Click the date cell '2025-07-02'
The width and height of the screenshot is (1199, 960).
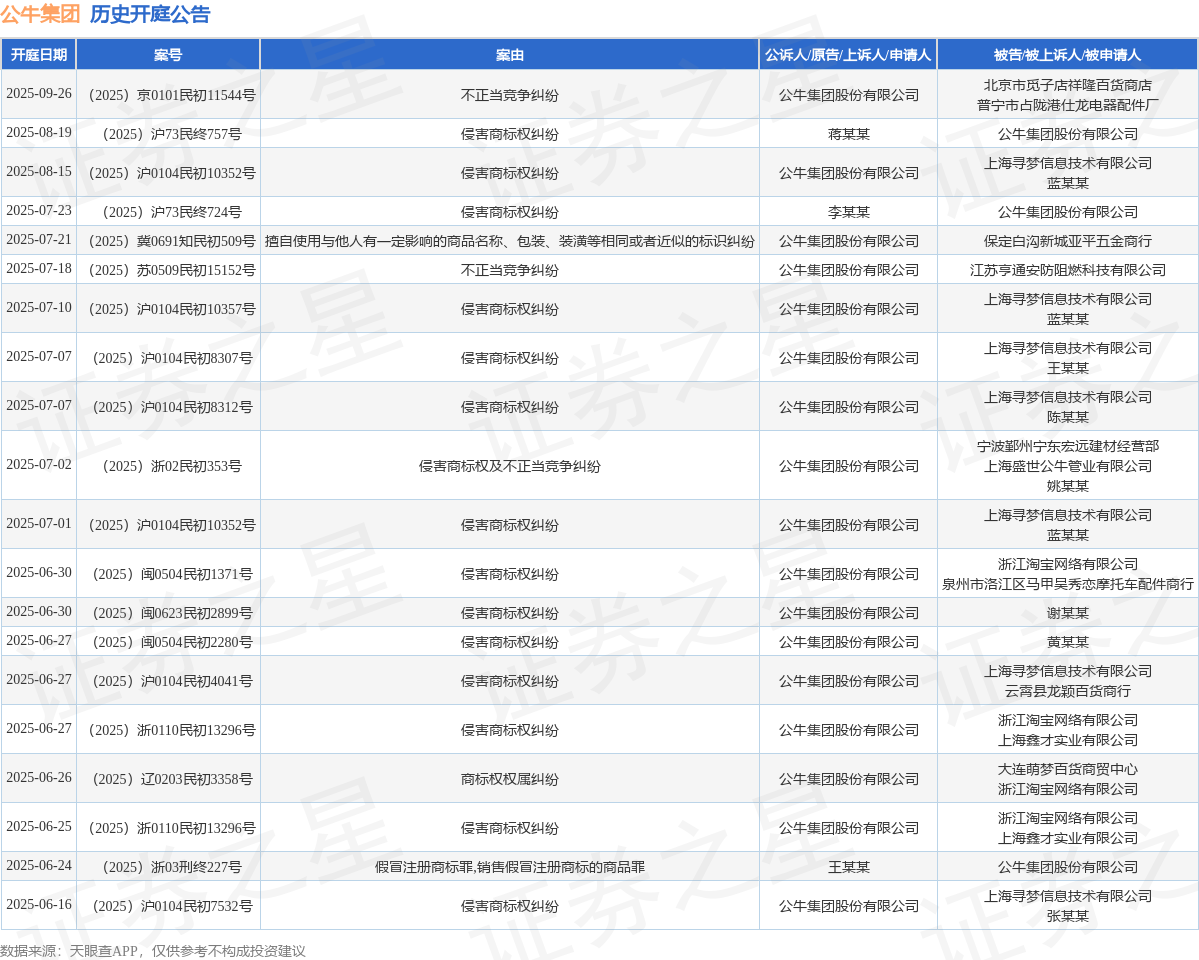[x=39, y=464]
